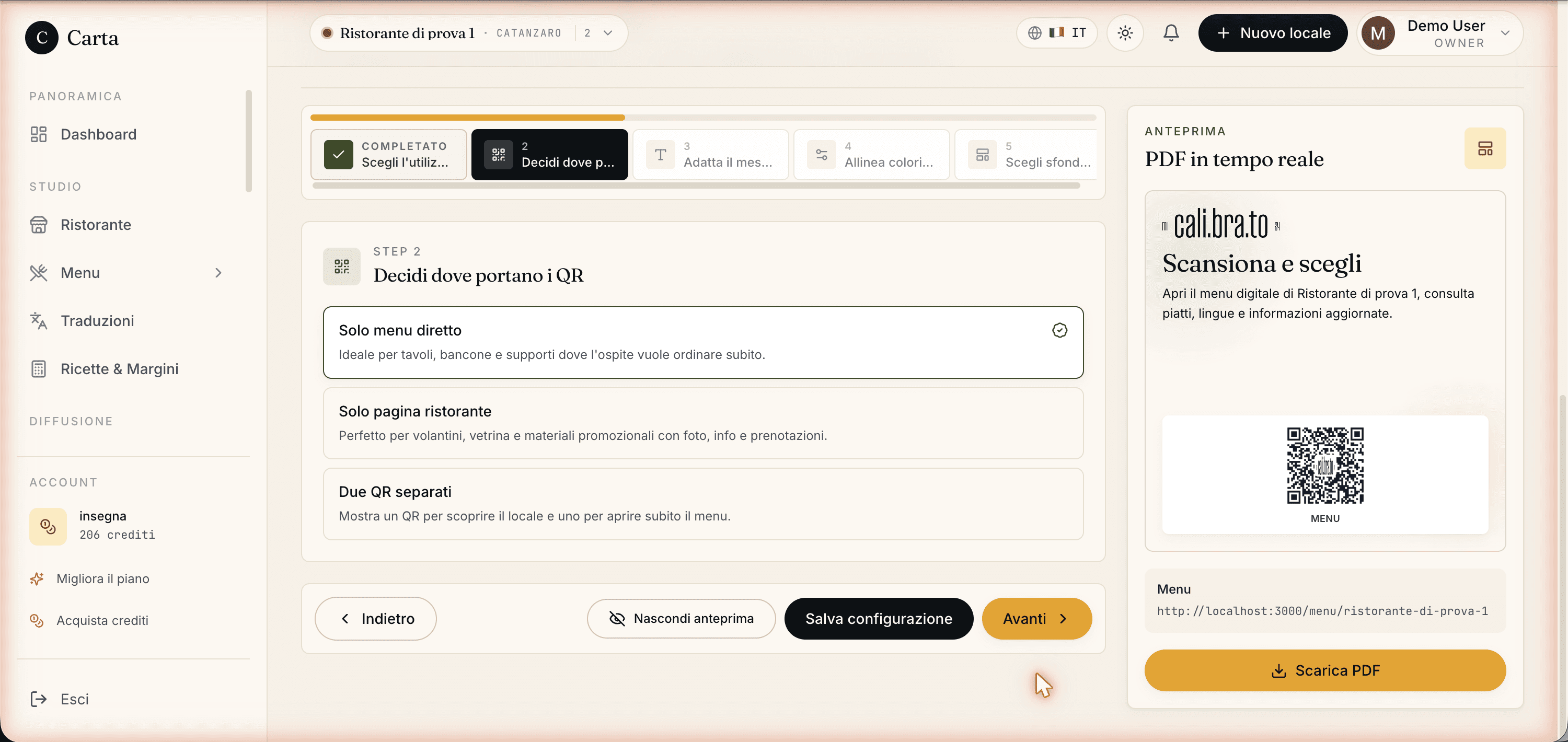Click Salva configurazione button
The height and width of the screenshot is (742, 1568).
coord(879,619)
